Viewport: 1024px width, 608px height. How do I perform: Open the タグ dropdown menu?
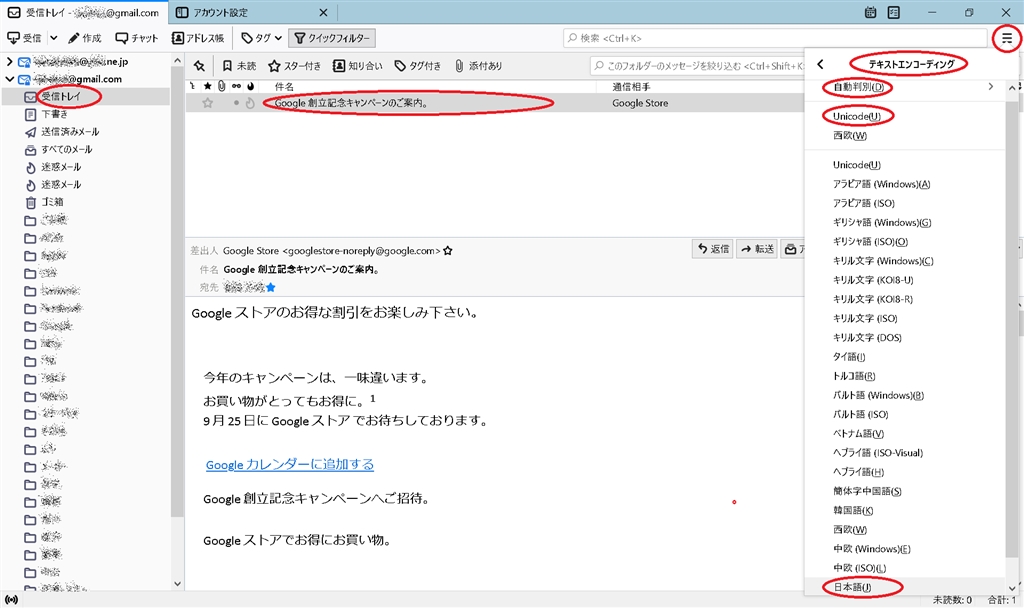click(x=261, y=38)
